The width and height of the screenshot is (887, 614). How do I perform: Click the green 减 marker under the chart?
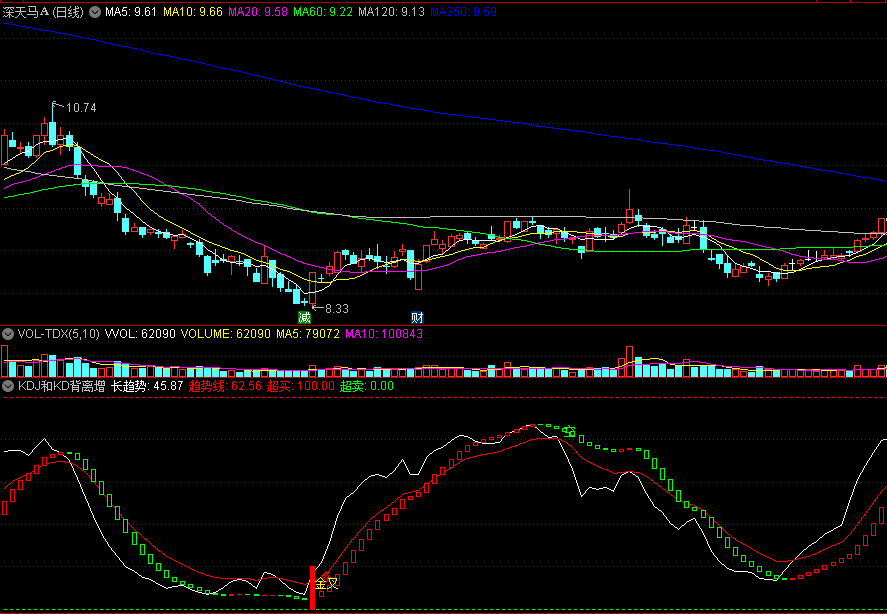point(305,317)
